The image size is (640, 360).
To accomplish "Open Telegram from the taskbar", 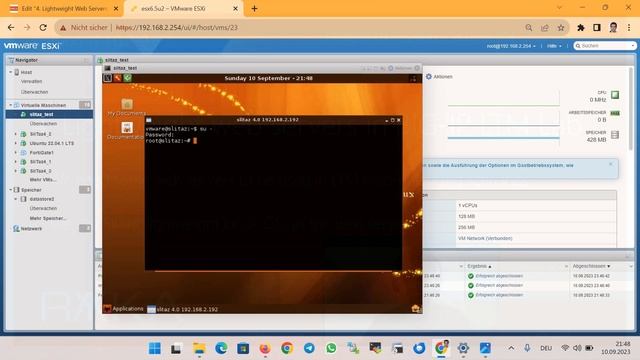I will (x=309, y=348).
